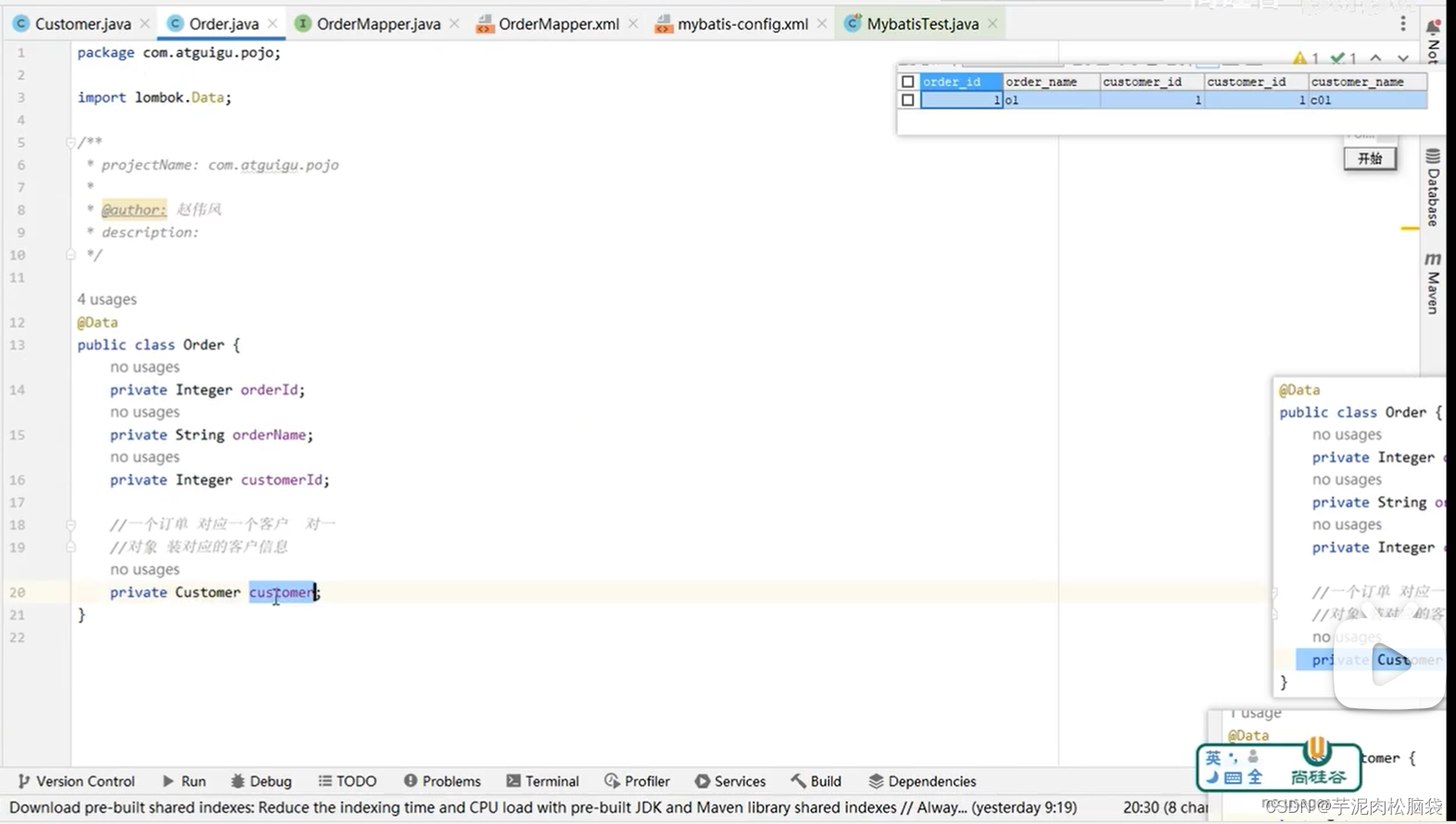
Task: Close the mybatis-config.xml tab
Action: point(822,24)
